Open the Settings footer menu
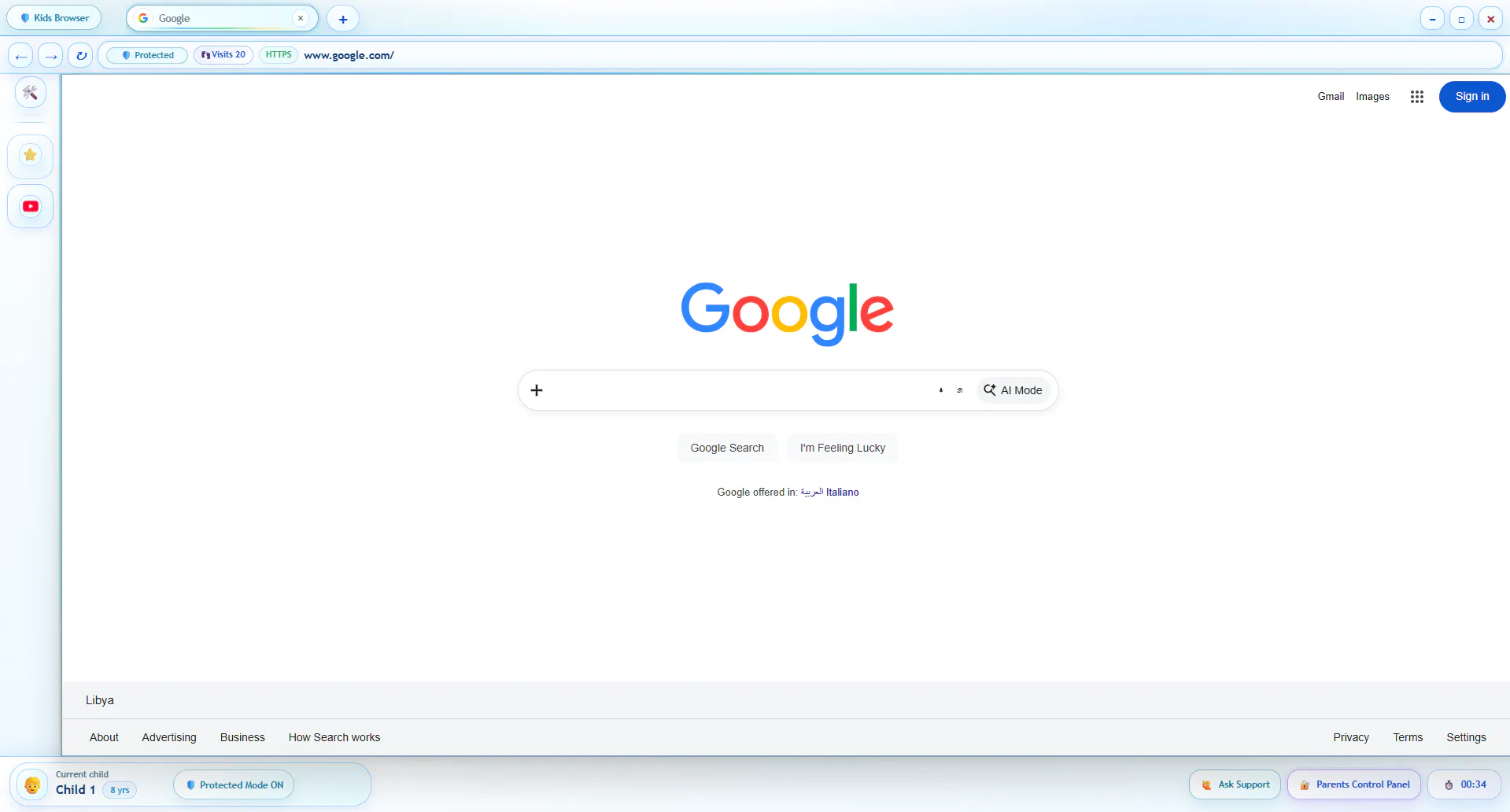 [x=1466, y=737]
